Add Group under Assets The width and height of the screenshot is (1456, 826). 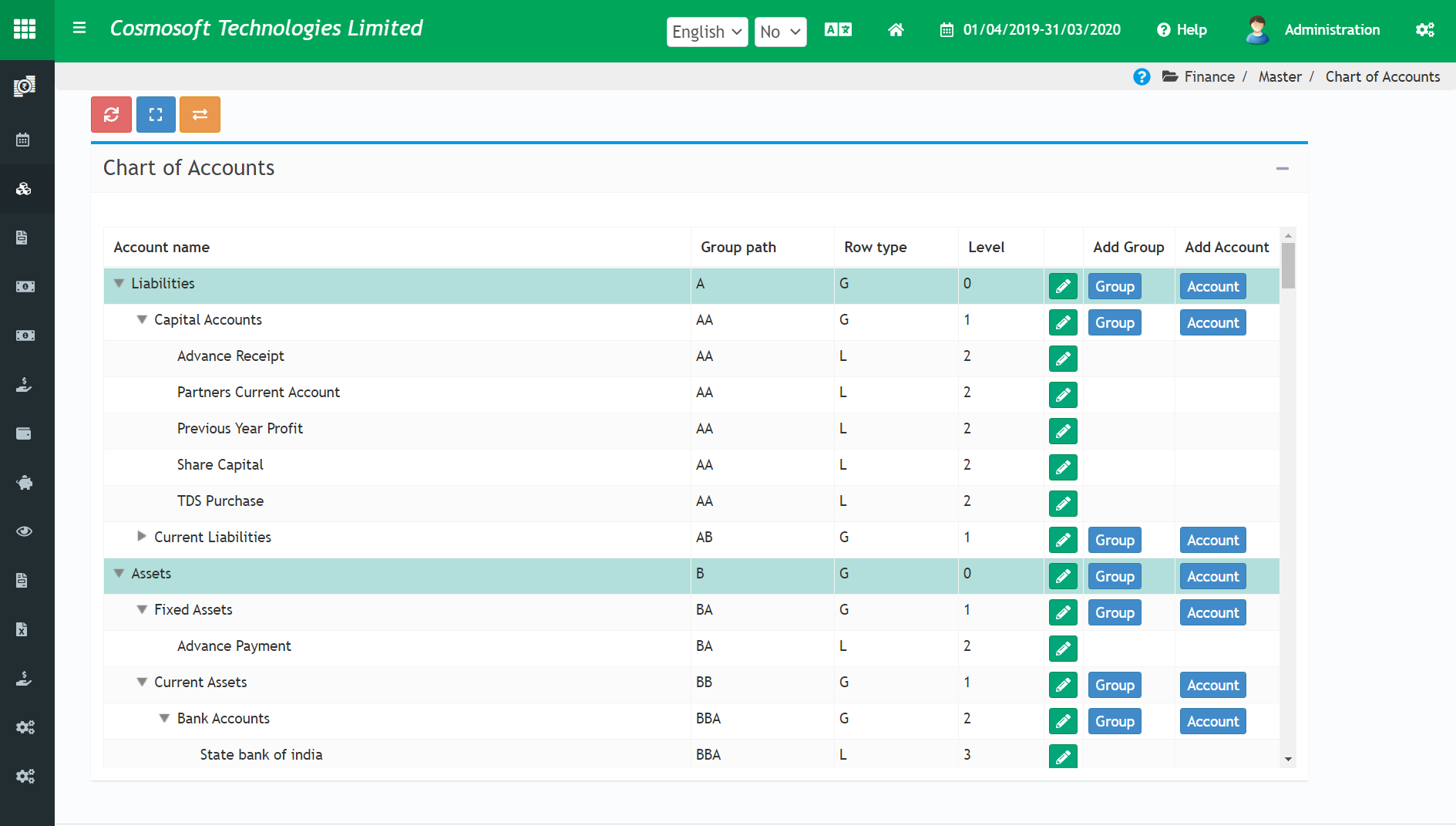click(1115, 576)
